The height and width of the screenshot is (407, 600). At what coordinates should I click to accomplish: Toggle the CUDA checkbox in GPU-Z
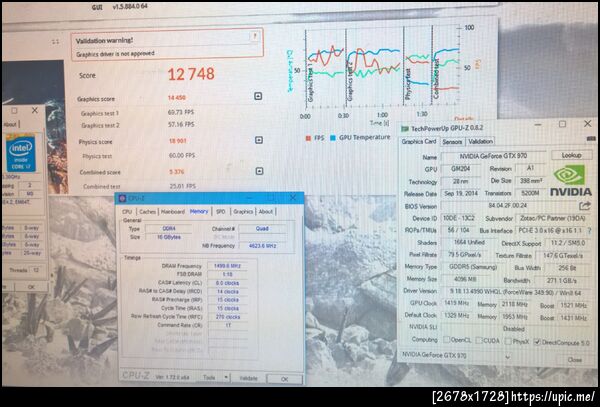479,340
